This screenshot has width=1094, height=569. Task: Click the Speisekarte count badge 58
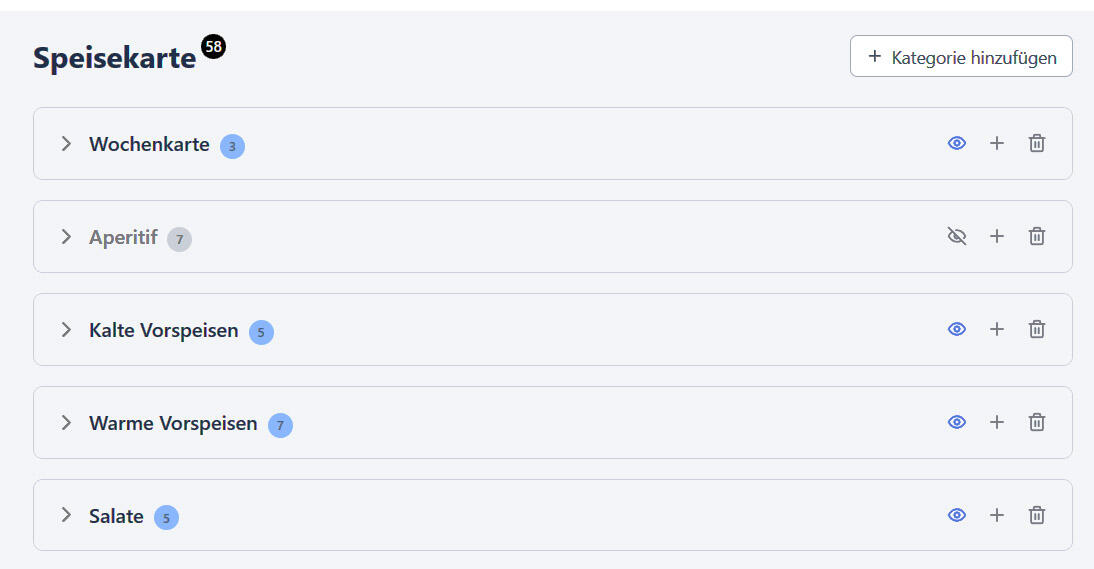click(x=213, y=47)
